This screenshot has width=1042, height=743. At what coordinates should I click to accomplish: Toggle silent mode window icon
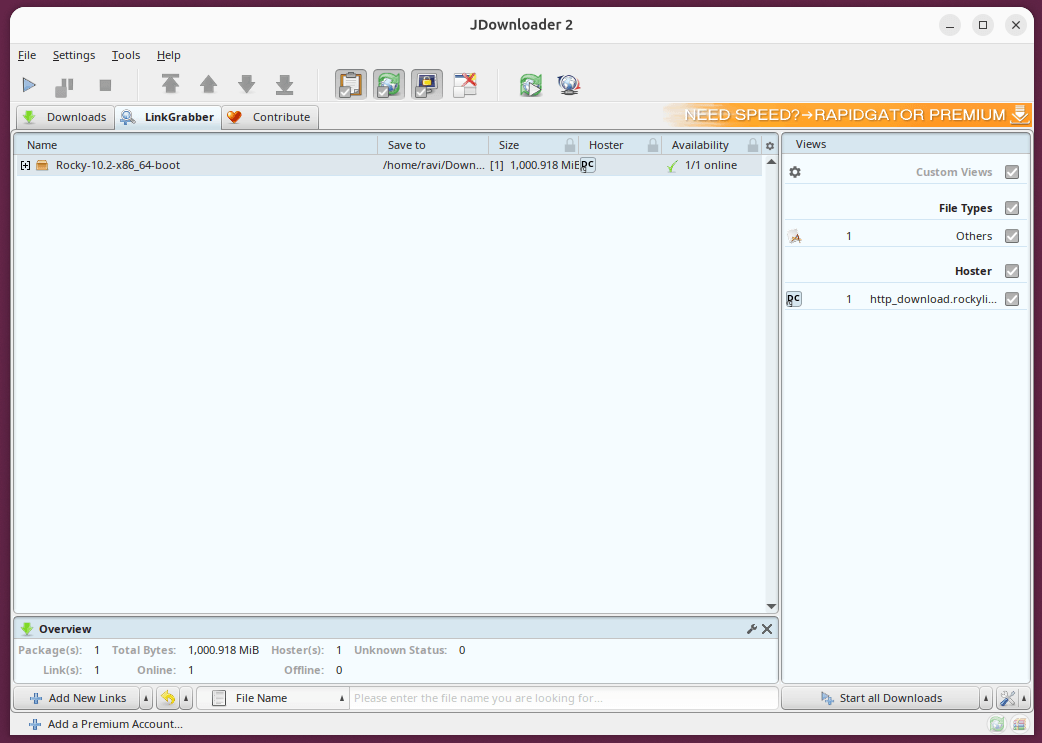coord(465,84)
